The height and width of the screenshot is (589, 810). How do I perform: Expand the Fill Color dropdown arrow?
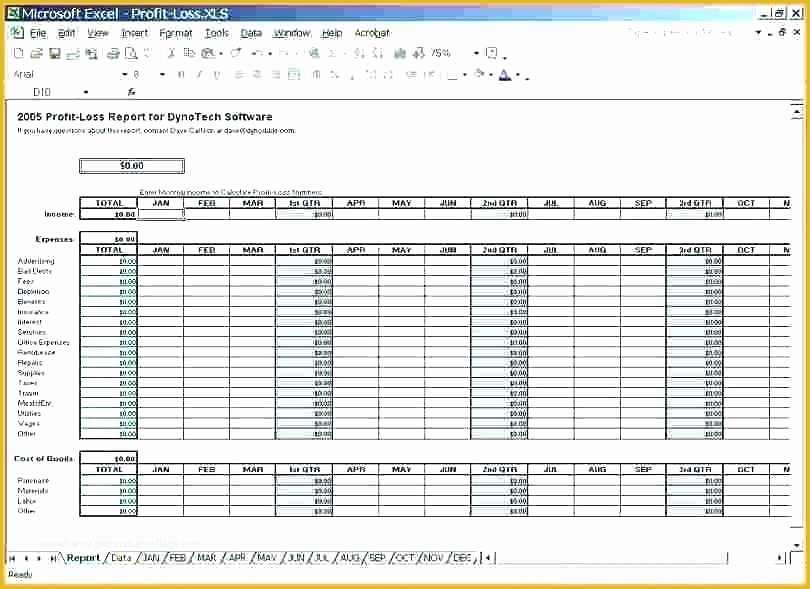coord(490,75)
